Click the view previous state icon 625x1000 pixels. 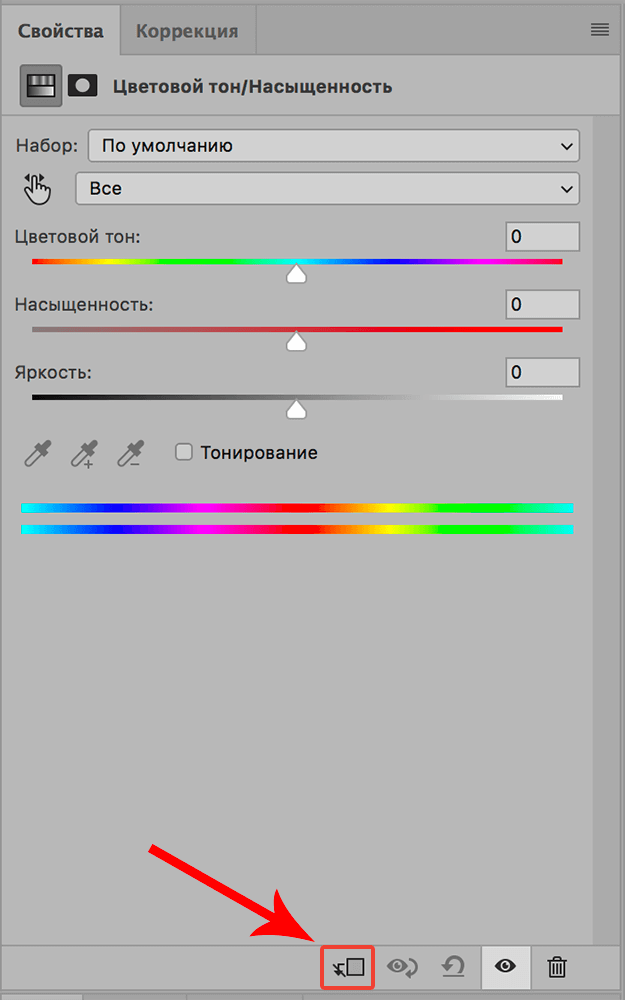[402, 967]
